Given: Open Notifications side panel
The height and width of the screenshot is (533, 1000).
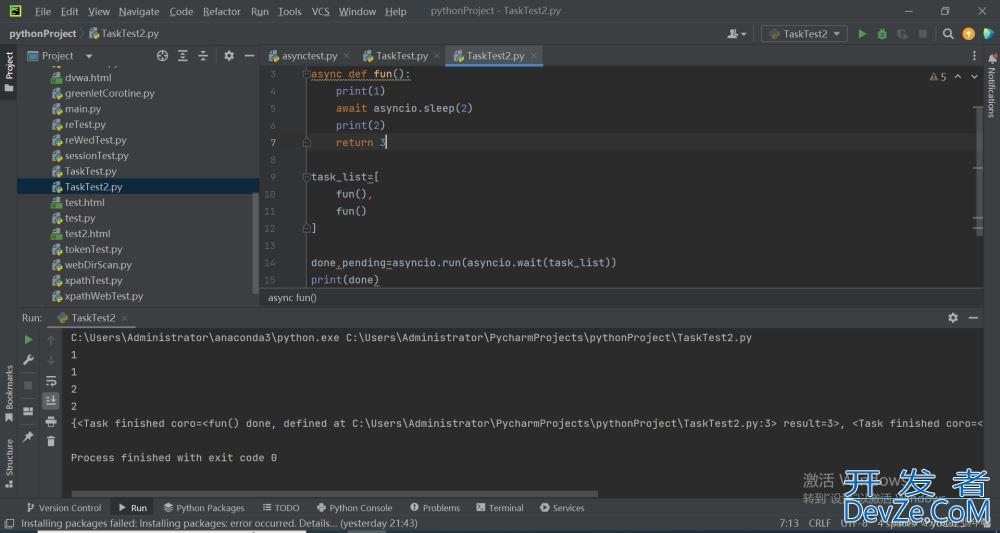Looking at the screenshot, I should point(992,86).
